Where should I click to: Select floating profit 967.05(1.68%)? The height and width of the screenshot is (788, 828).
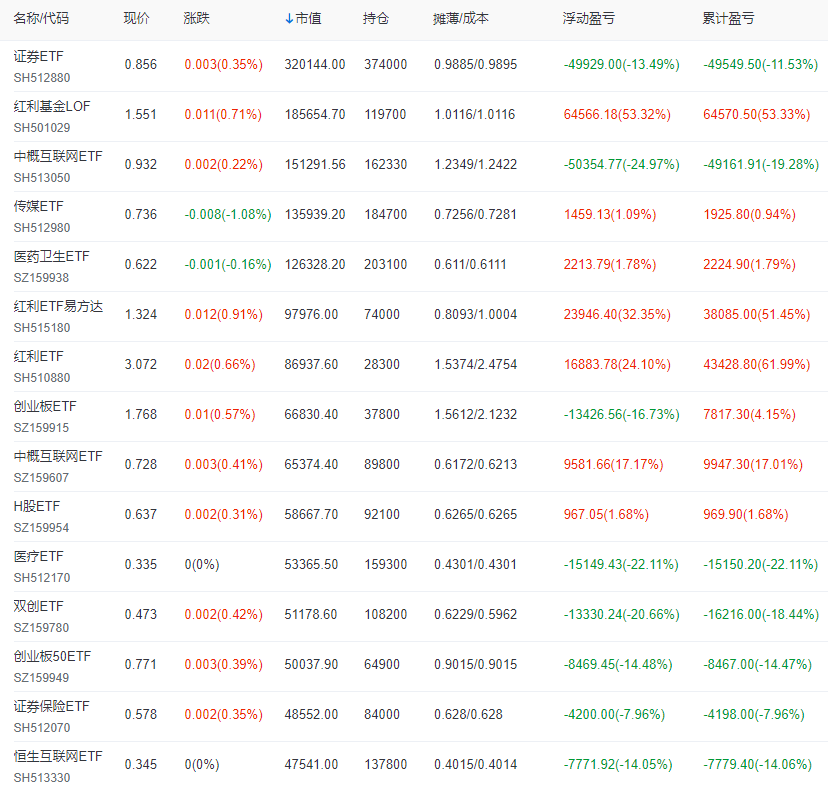(x=606, y=514)
